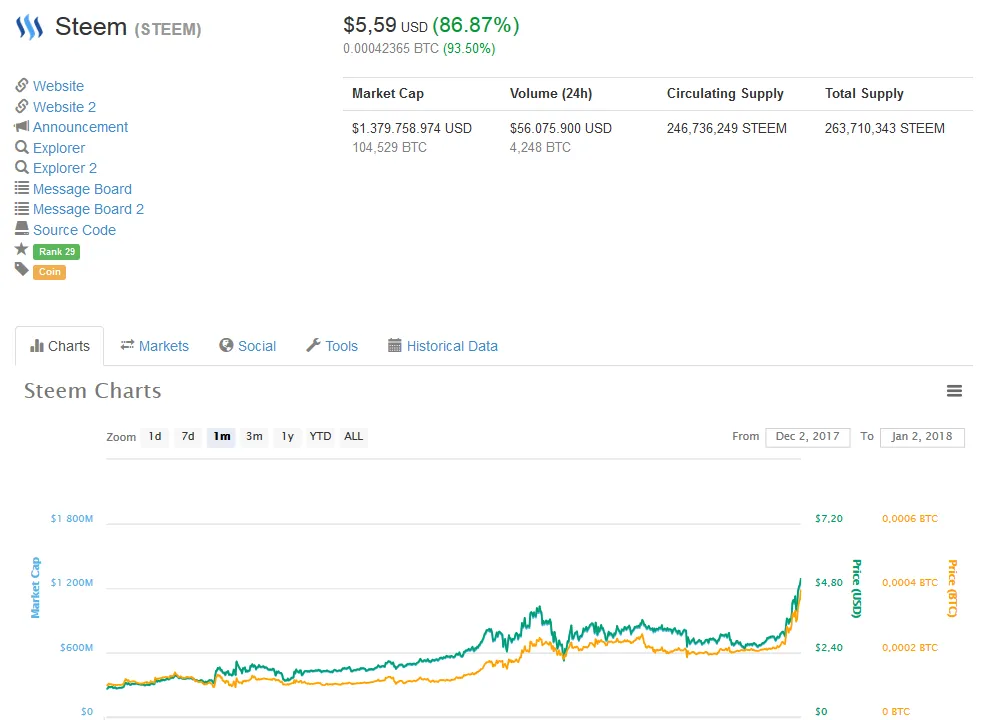Viewport: 1000px width, 720px height.
Task: Click the list icon beside Message Board
Action: point(22,188)
